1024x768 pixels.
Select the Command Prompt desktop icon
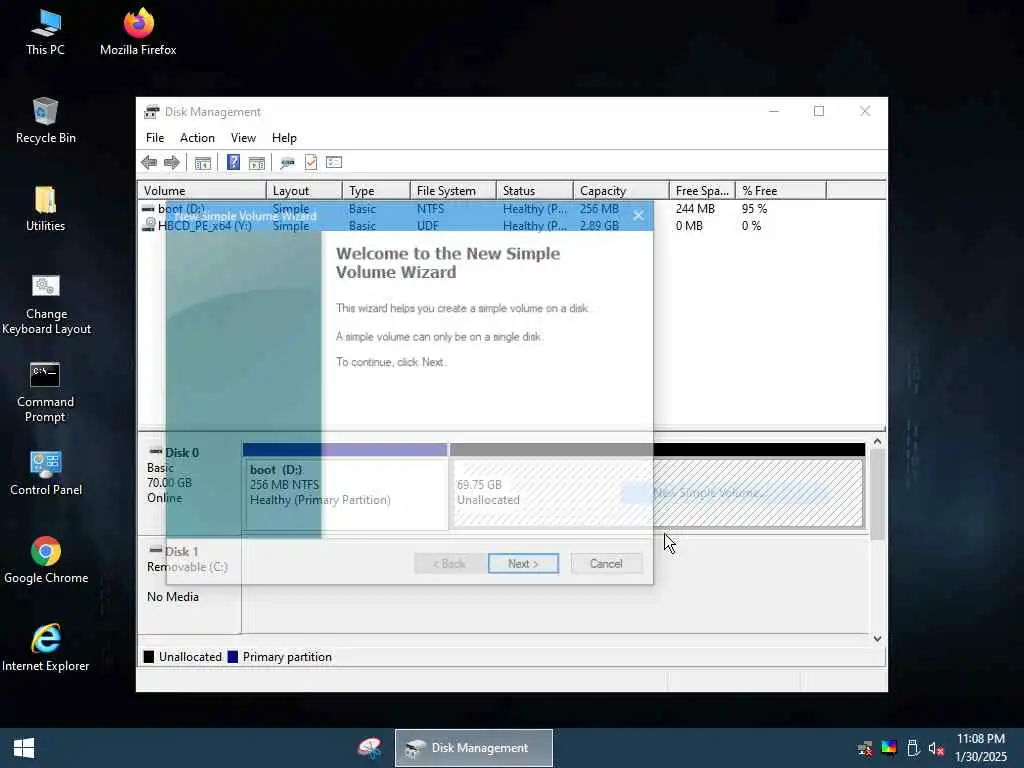[x=46, y=392]
